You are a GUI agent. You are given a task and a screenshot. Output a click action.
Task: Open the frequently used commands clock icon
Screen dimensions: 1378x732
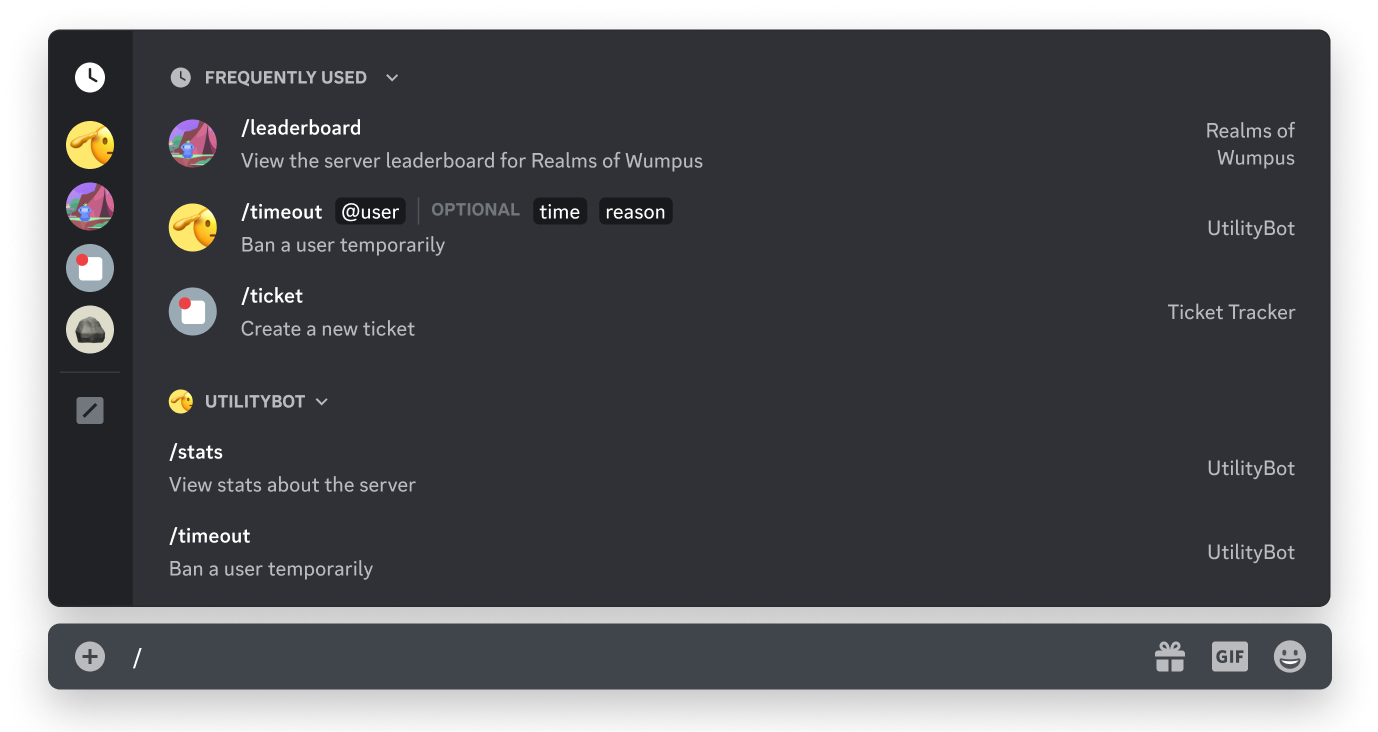click(89, 77)
